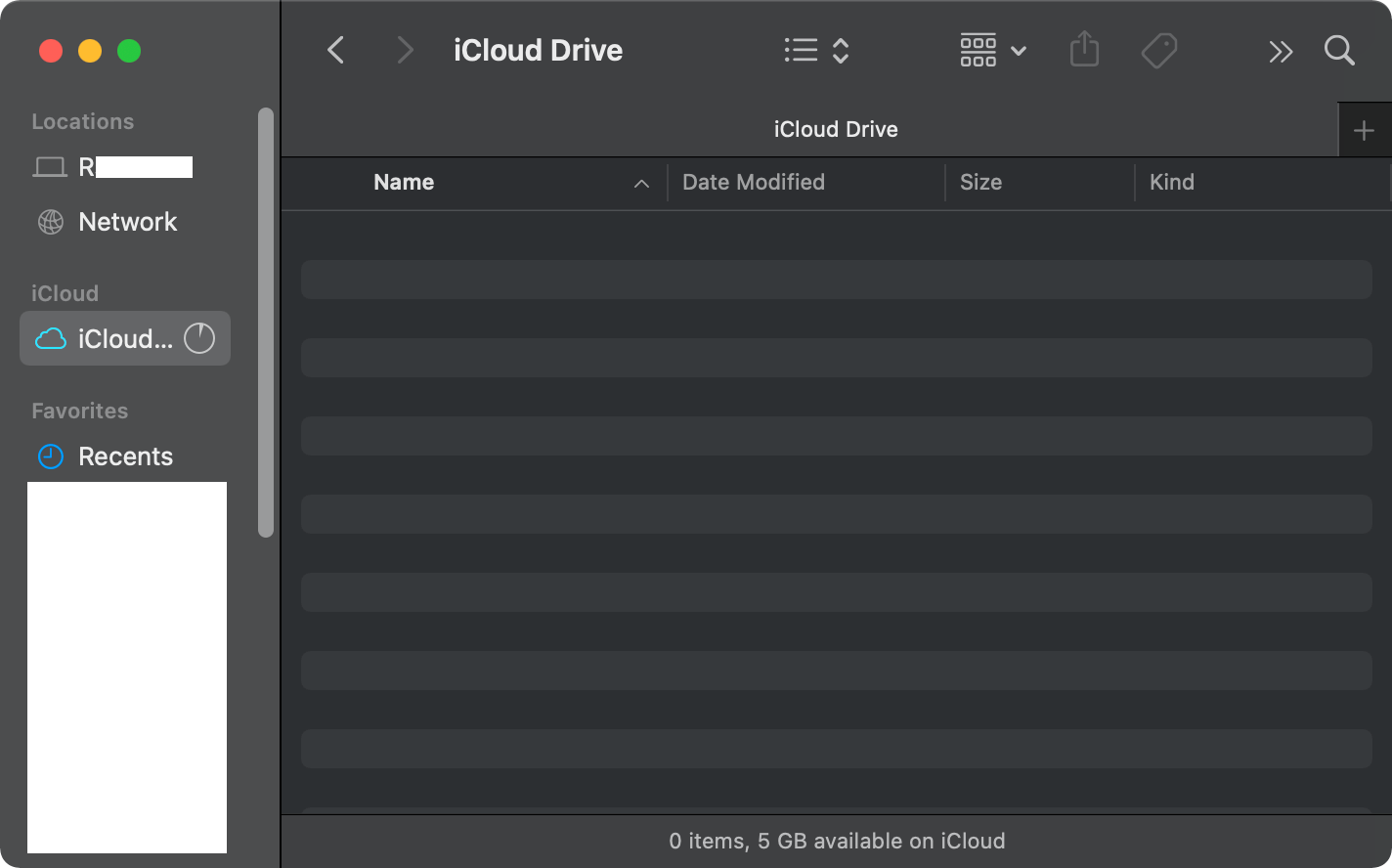Open Network in the sidebar

(x=125, y=222)
